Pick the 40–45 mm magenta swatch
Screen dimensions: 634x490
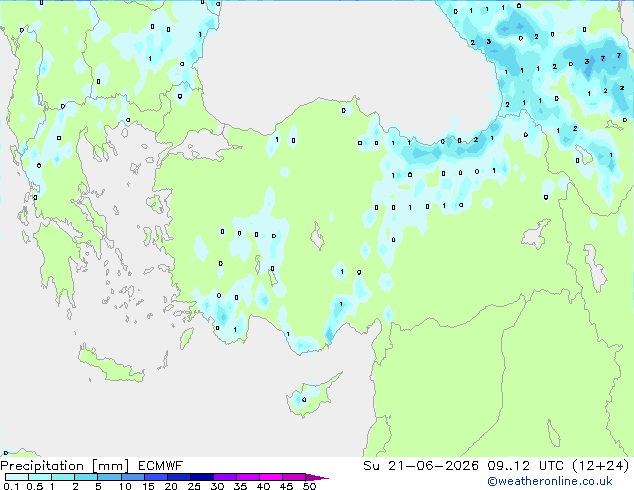point(271,477)
